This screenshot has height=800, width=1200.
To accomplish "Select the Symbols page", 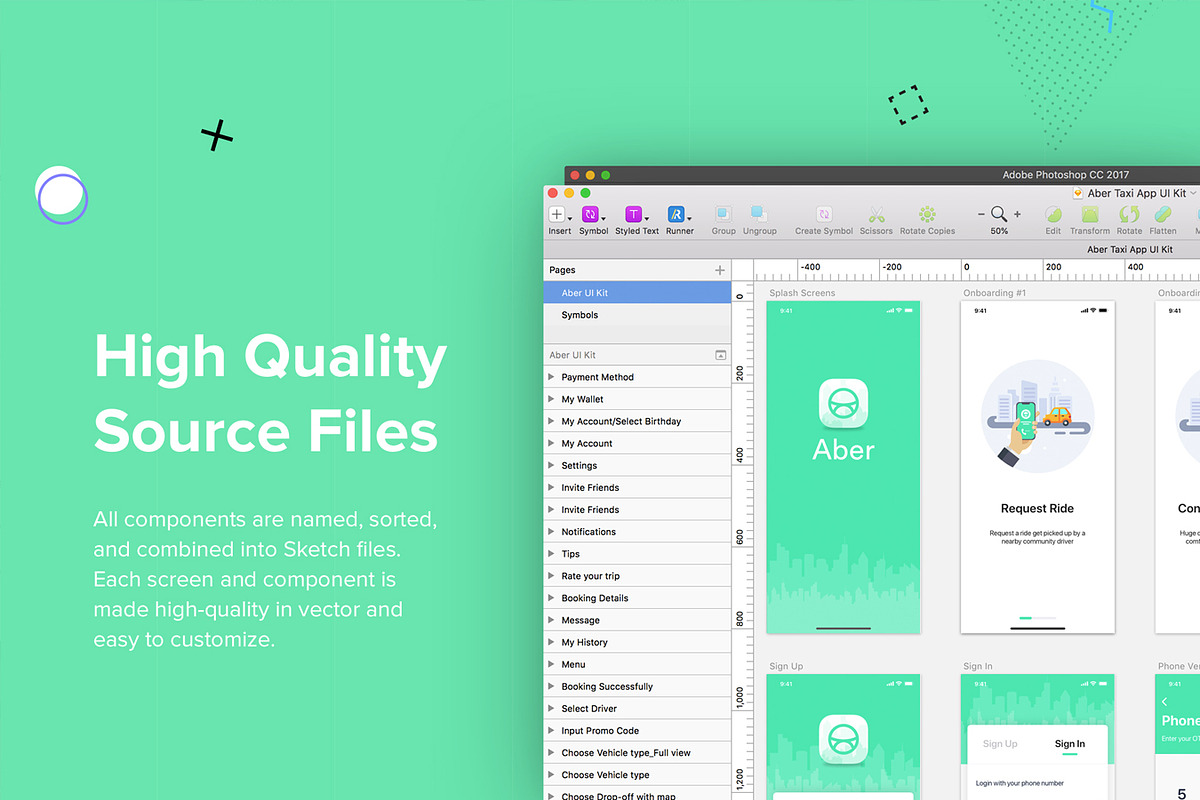I will (638, 315).
